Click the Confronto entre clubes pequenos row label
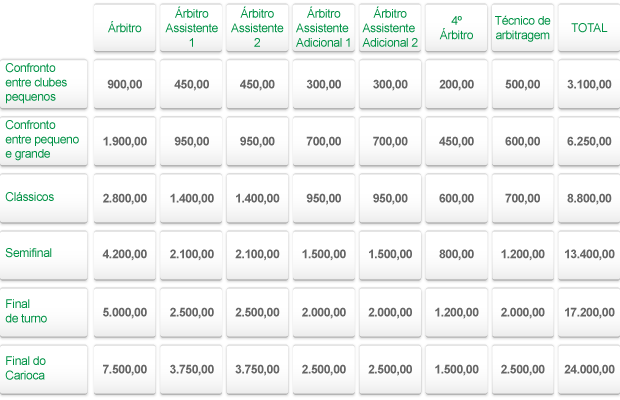Screen dimensions: 620x400 [x=37, y=84]
